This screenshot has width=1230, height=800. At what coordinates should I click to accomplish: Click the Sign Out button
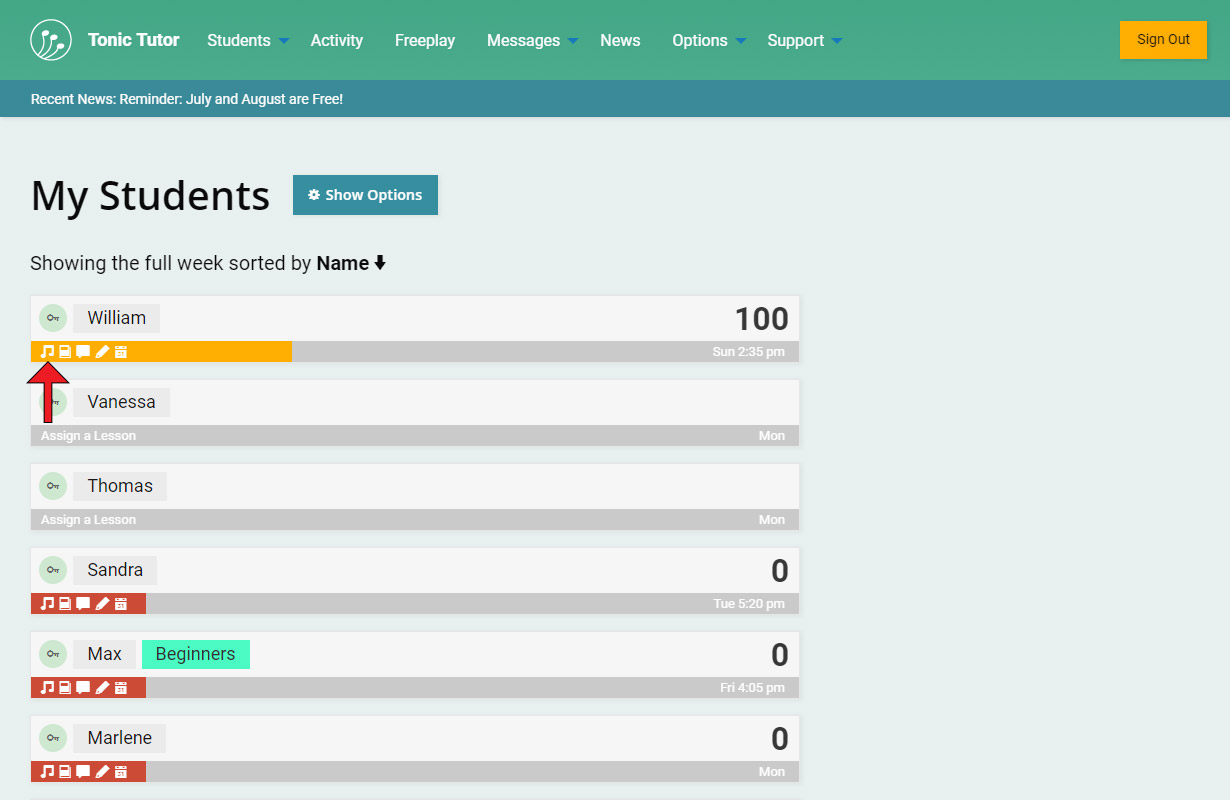[x=1163, y=40]
